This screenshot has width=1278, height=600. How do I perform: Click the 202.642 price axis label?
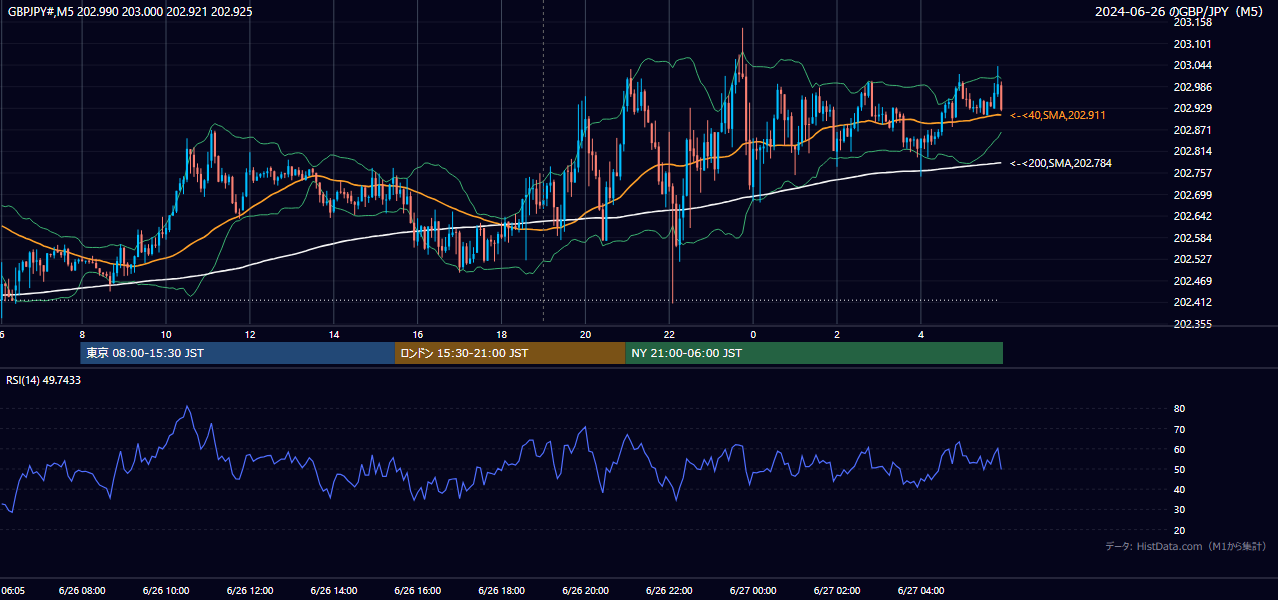click(1192, 216)
